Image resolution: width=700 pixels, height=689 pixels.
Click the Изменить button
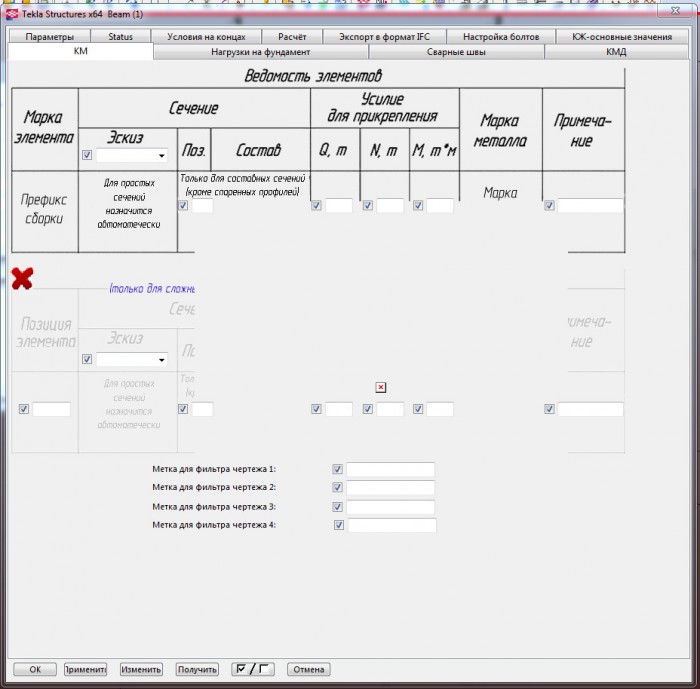point(141,669)
